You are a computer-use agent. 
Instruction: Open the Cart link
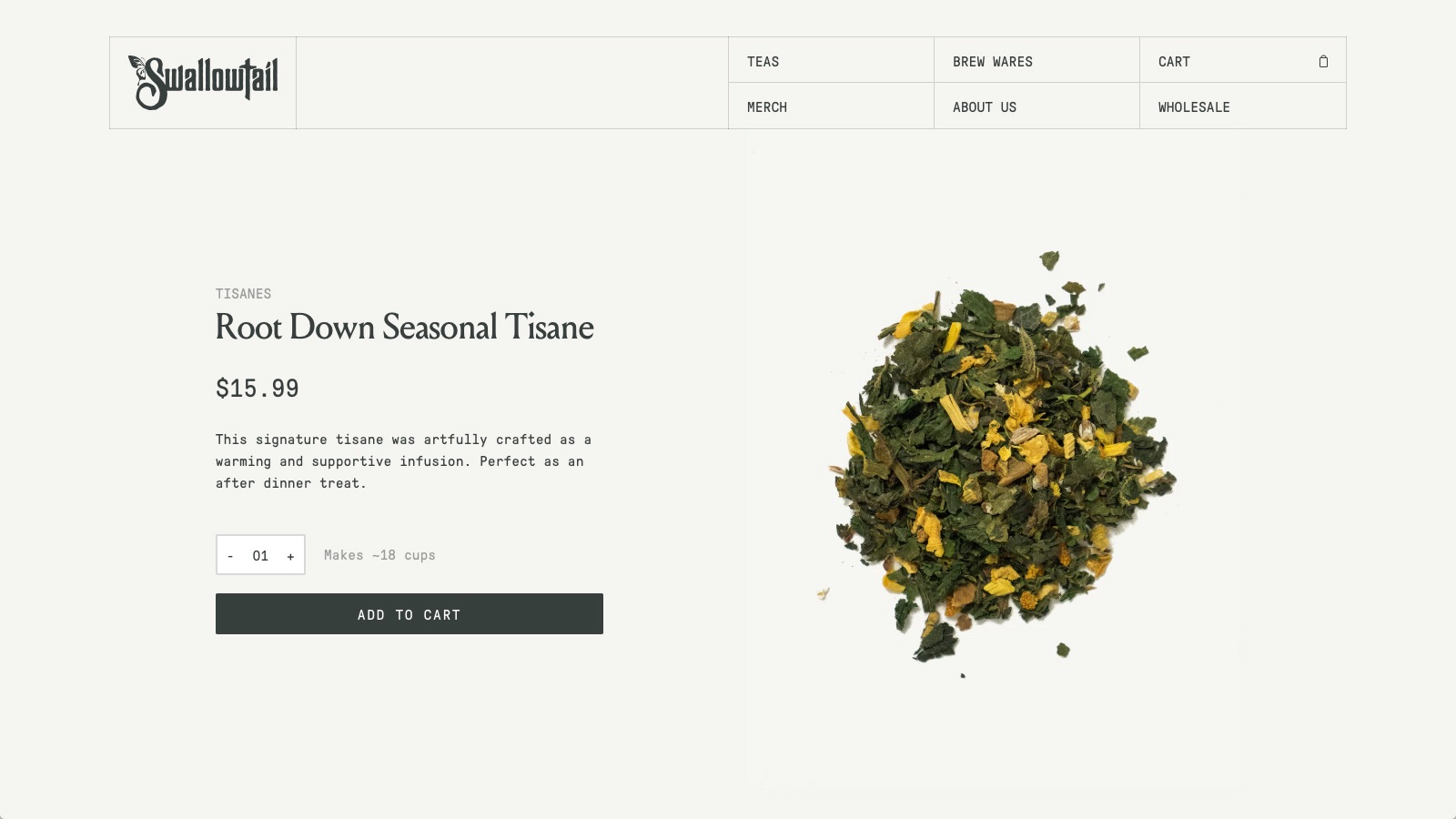click(1174, 61)
